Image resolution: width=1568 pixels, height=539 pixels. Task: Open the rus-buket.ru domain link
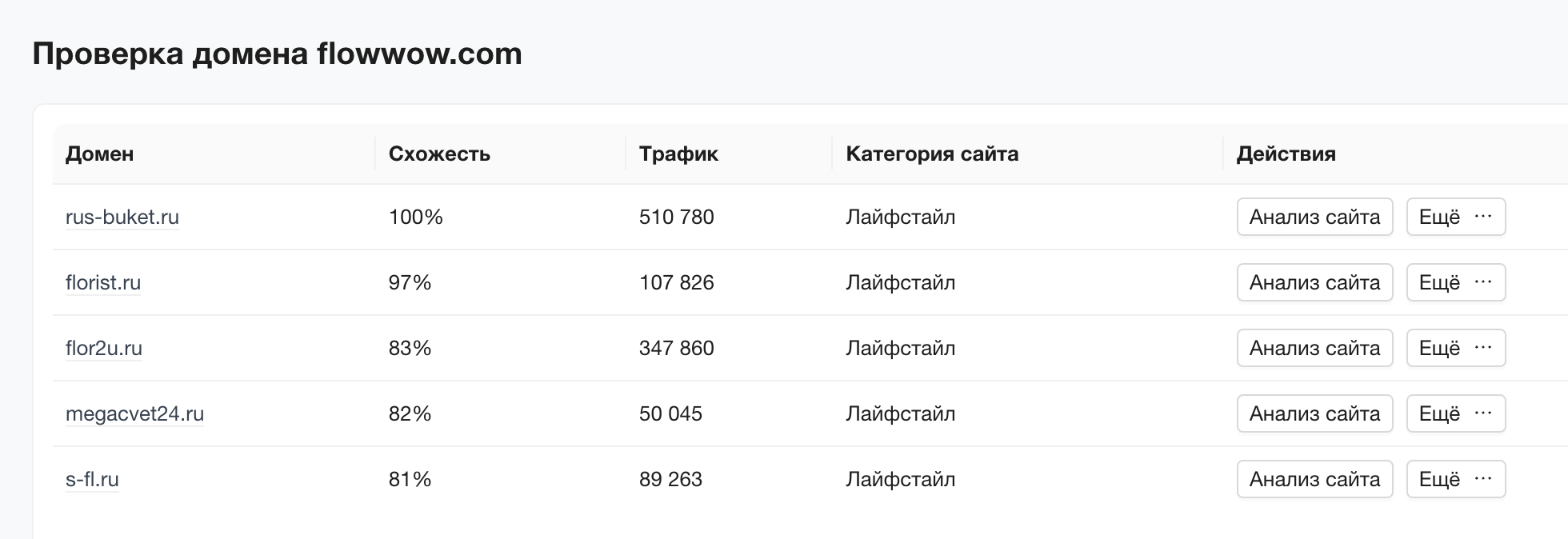click(x=122, y=217)
